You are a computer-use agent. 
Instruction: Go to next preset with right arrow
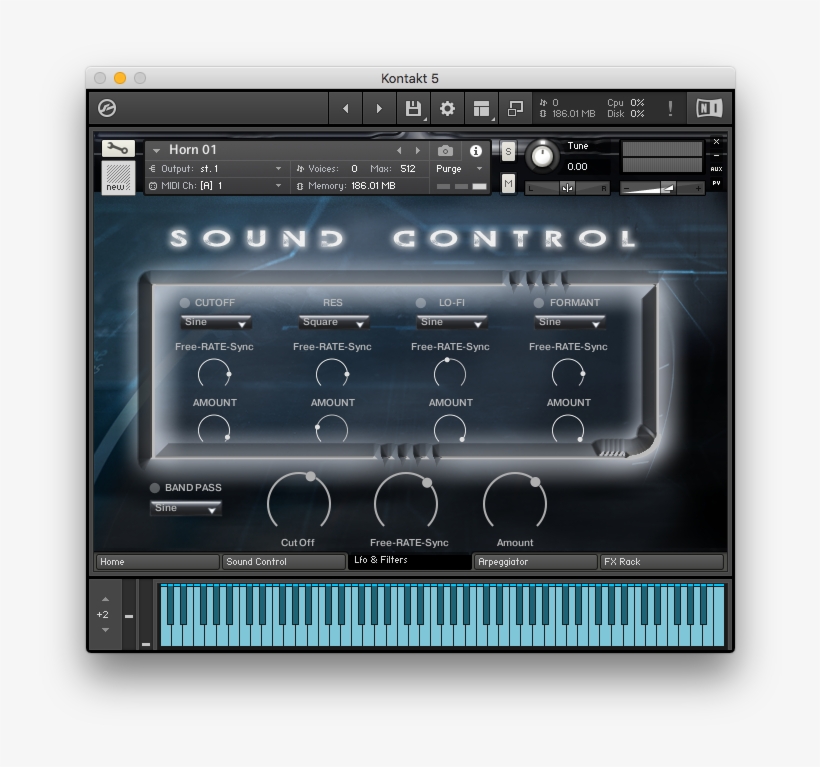(x=379, y=108)
